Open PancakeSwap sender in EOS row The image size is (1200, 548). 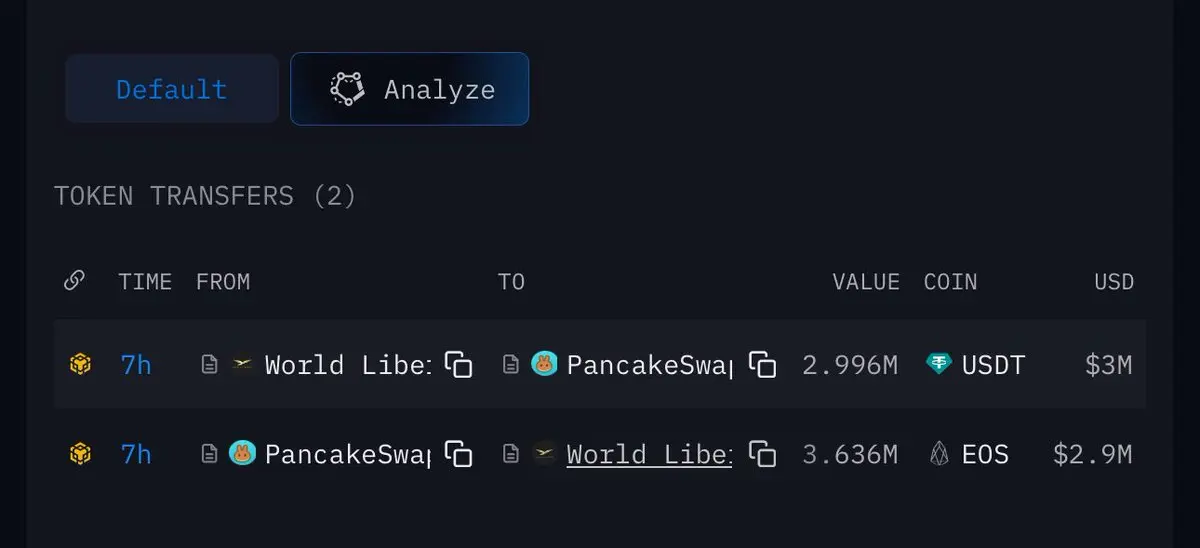pos(347,454)
